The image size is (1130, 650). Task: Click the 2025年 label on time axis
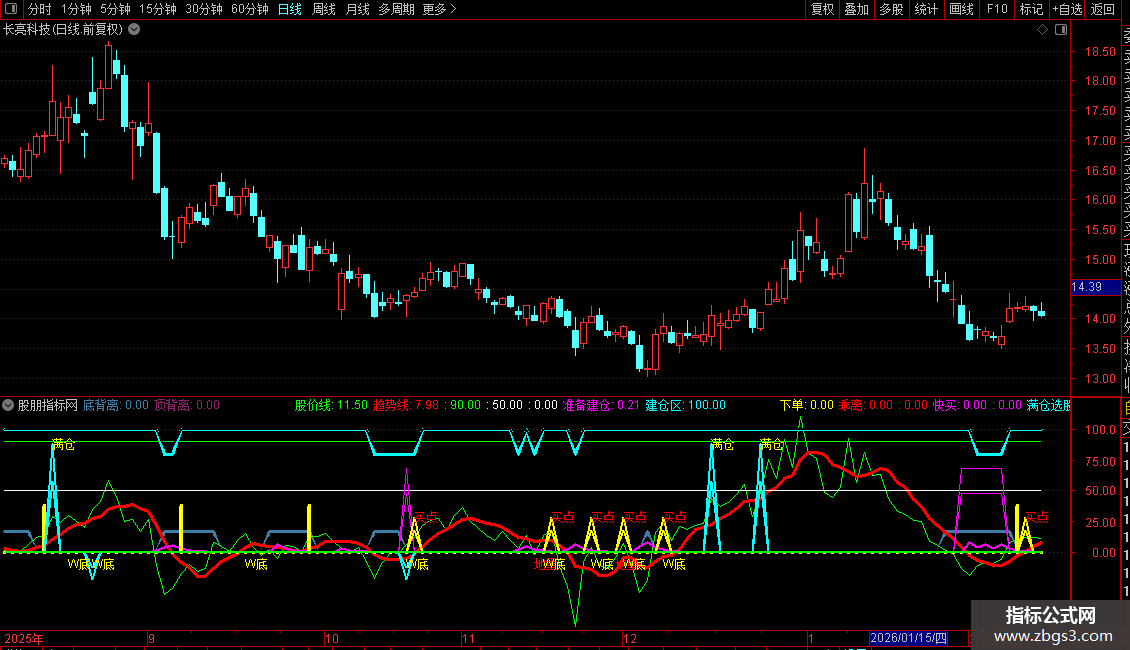[x=24, y=638]
